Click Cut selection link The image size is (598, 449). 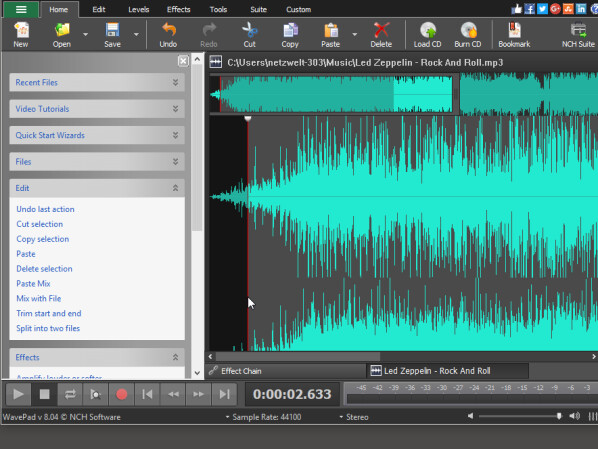(40, 224)
